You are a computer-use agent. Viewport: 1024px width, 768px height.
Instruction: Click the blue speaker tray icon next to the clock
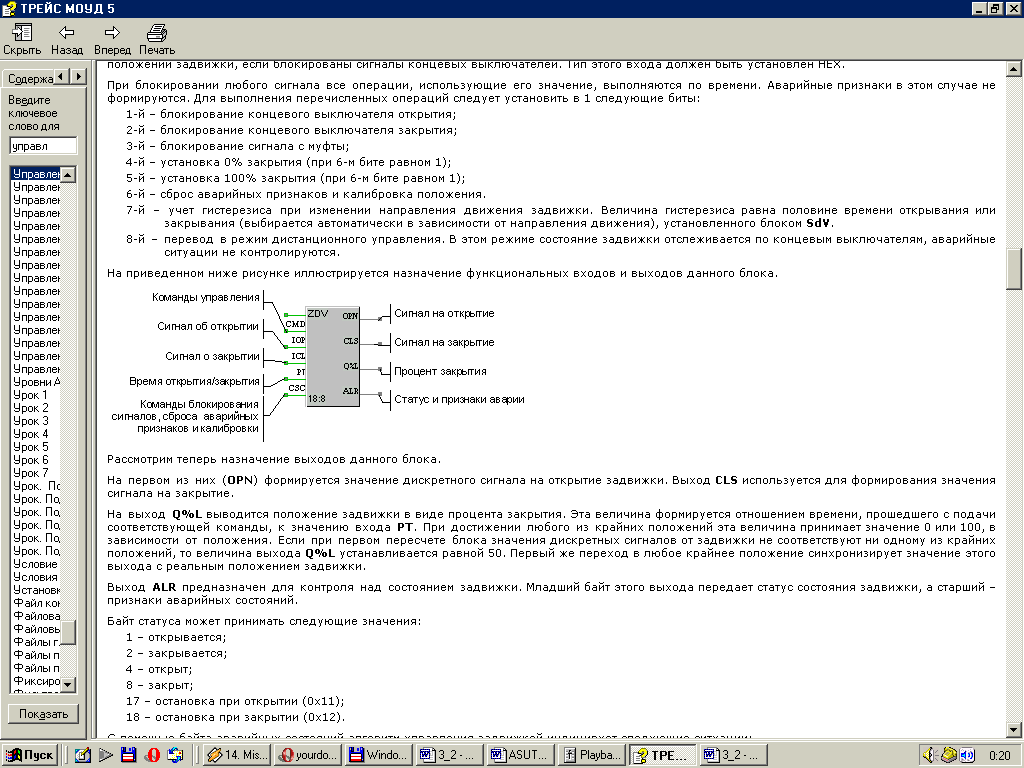pyautogui.click(x=967, y=756)
